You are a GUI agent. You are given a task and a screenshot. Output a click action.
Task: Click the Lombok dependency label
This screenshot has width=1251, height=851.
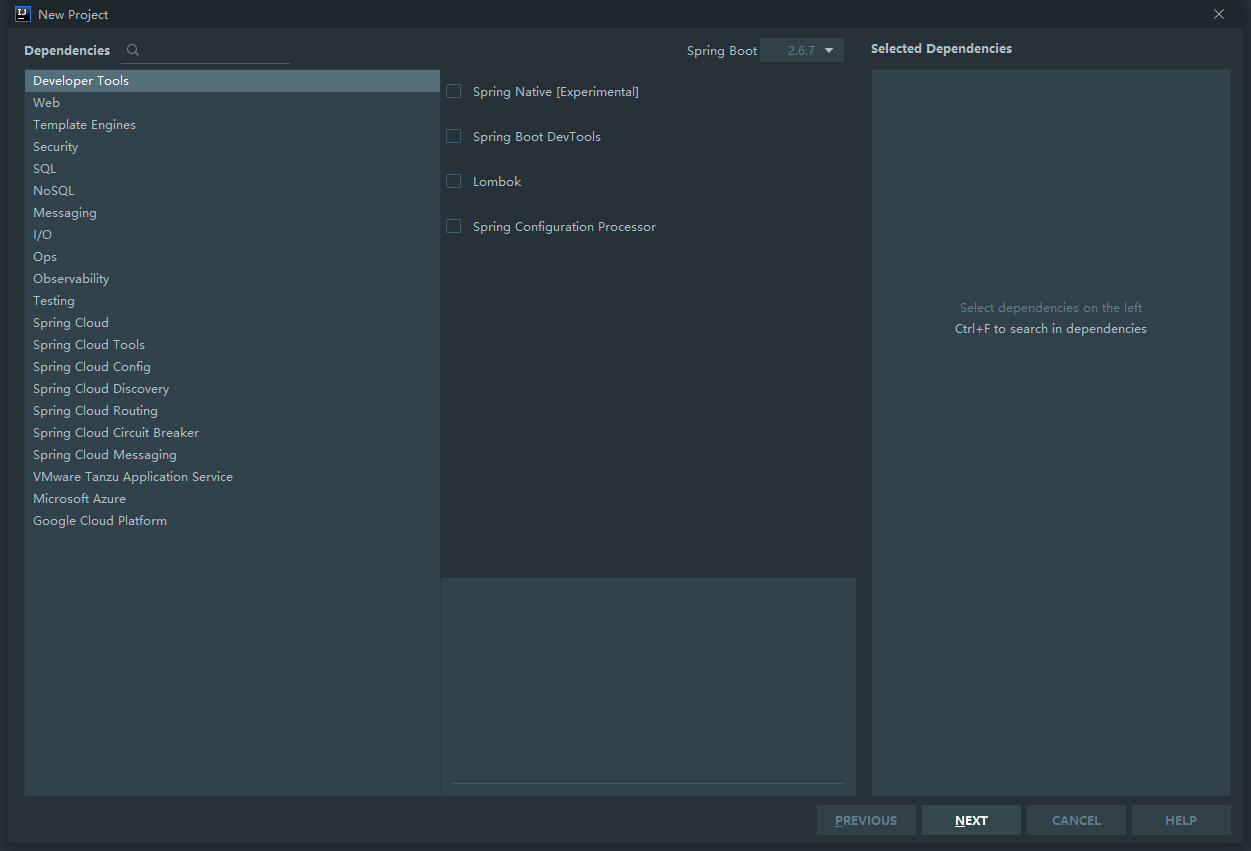click(x=497, y=181)
